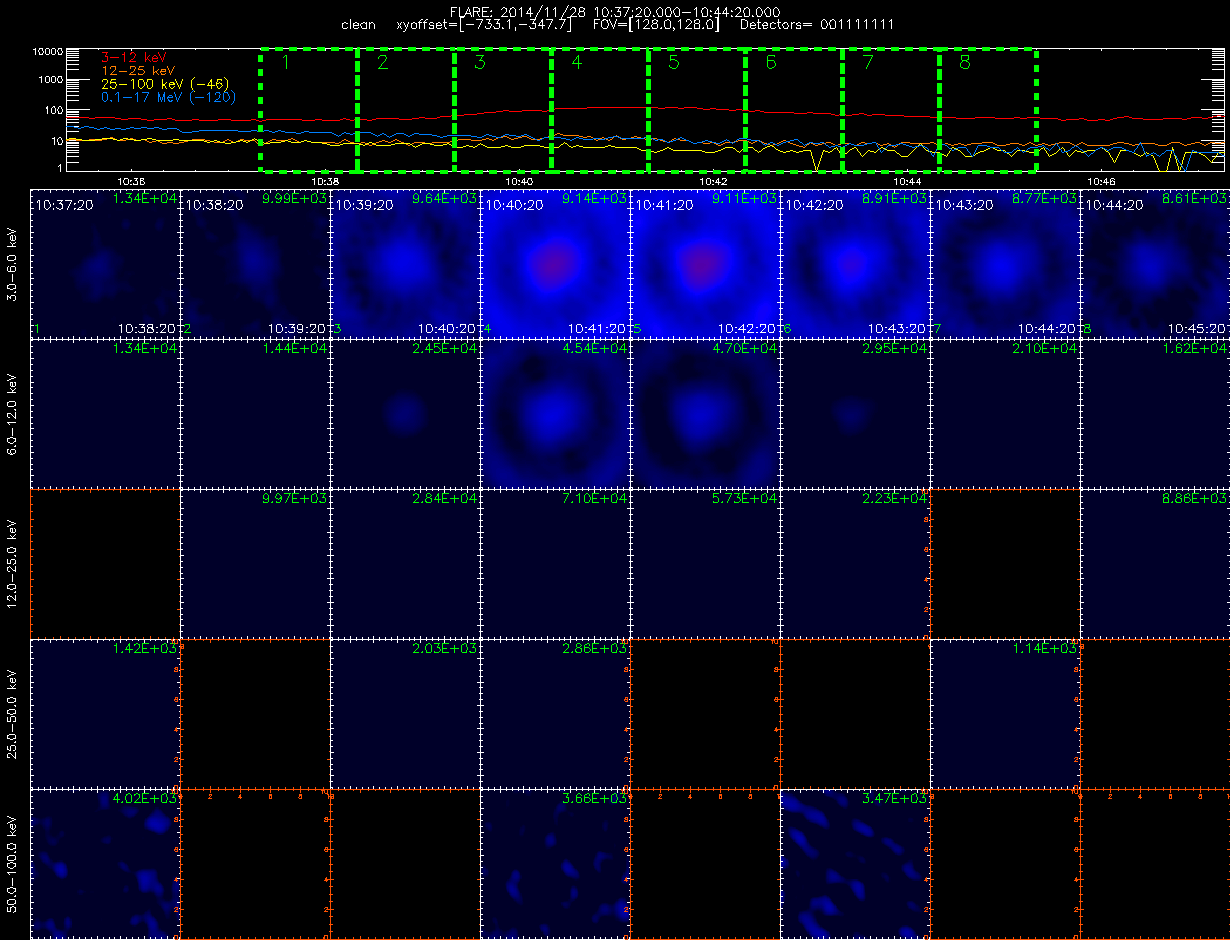Click the 1.62E+04 peak value
Viewport: 1230px width, 940px height.
1195,349
